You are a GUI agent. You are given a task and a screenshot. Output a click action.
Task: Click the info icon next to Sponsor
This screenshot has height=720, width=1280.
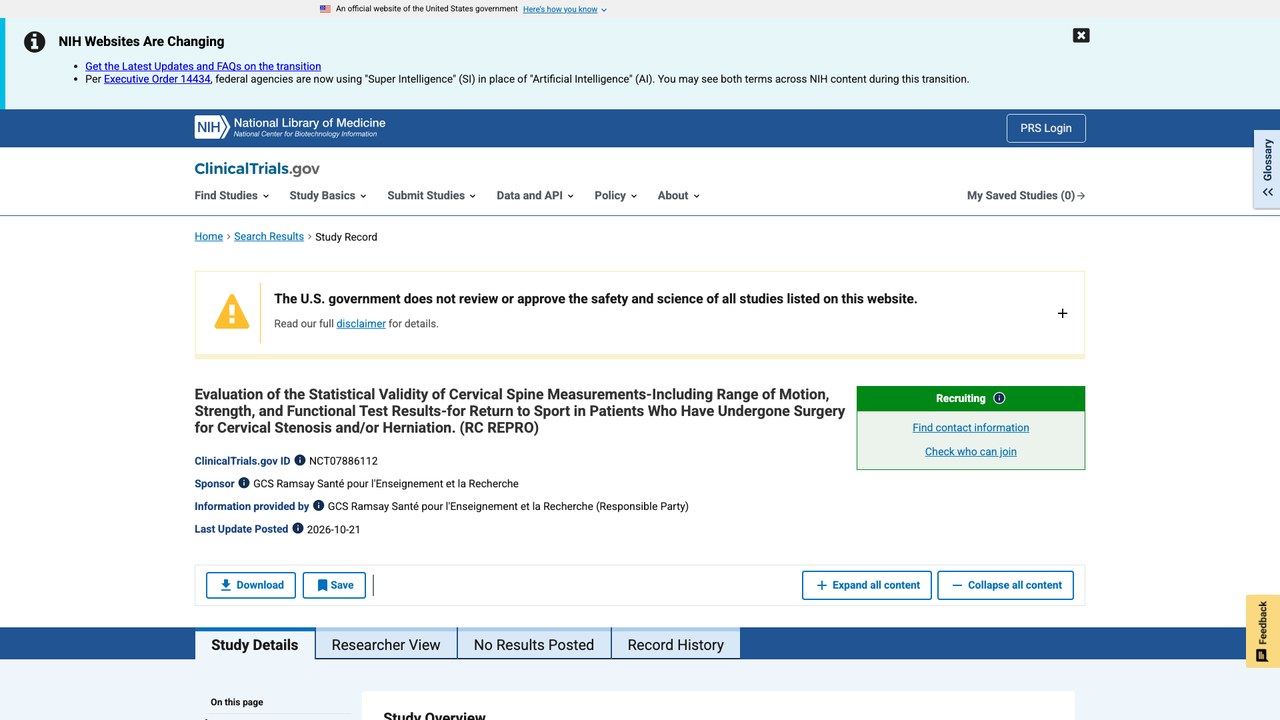click(244, 483)
